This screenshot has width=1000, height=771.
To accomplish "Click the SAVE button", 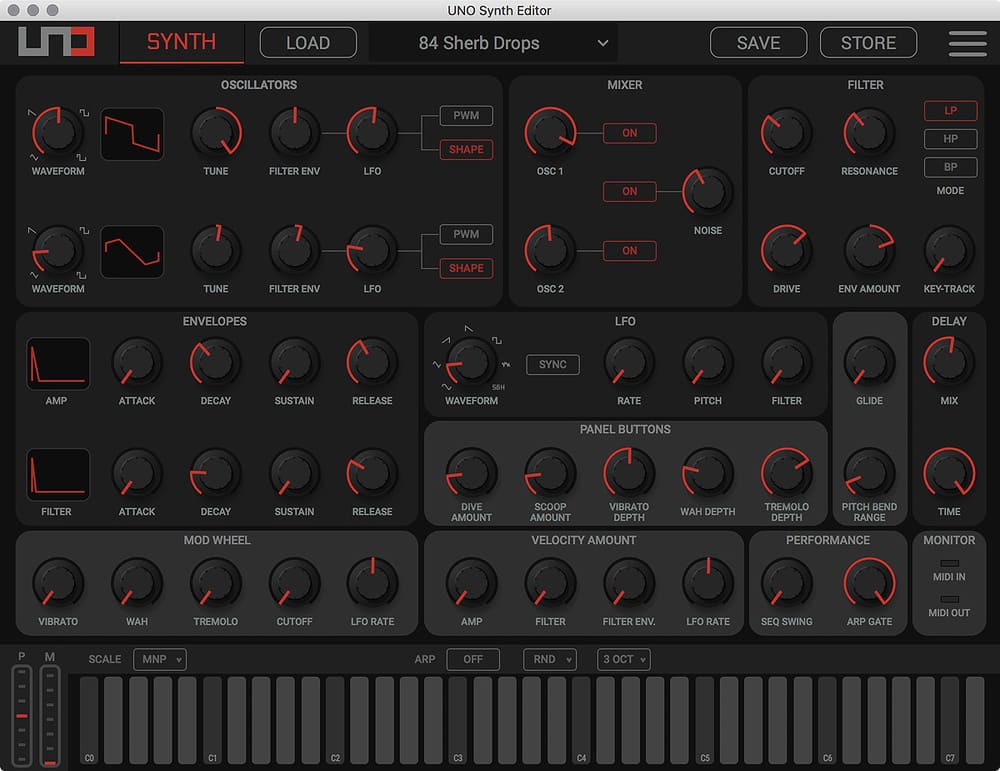I will (758, 43).
